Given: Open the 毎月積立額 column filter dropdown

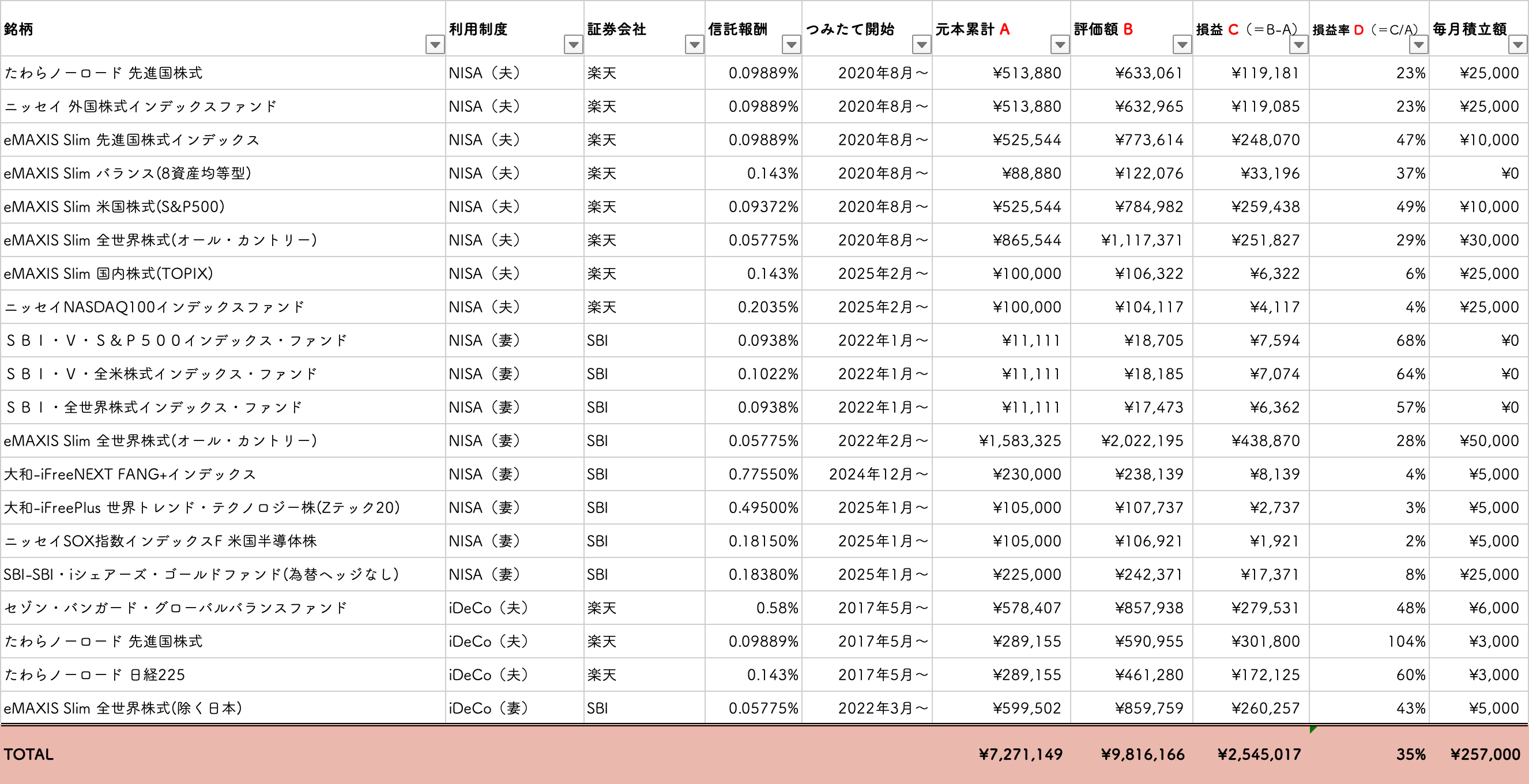Looking at the screenshot, I should [x=1518, y=44].
